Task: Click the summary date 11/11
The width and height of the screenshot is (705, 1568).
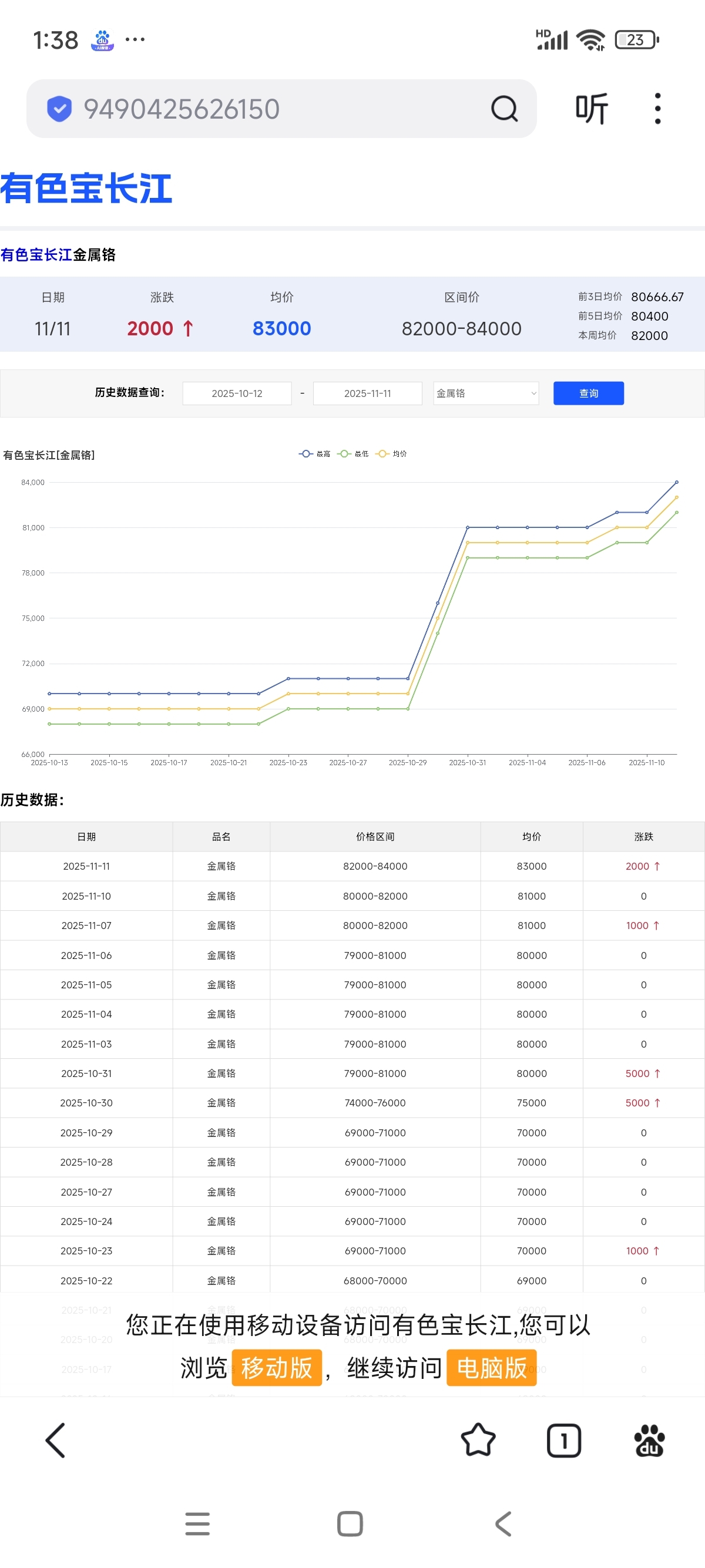Action: click(x=52, y=329)
